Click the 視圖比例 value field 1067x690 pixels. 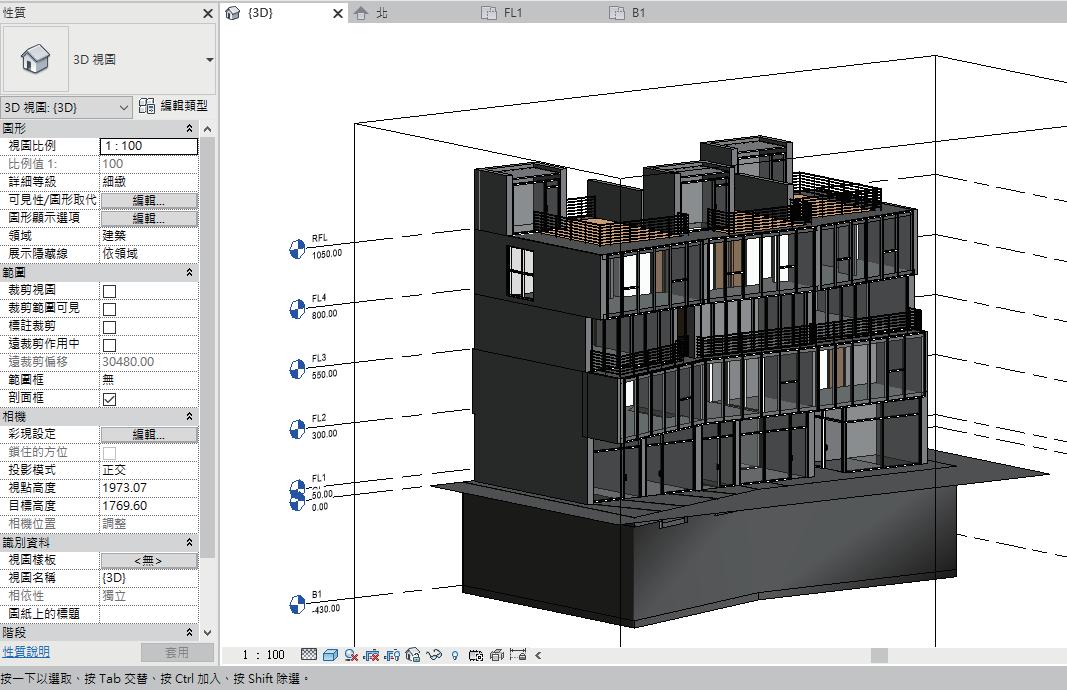coord(148,146)
